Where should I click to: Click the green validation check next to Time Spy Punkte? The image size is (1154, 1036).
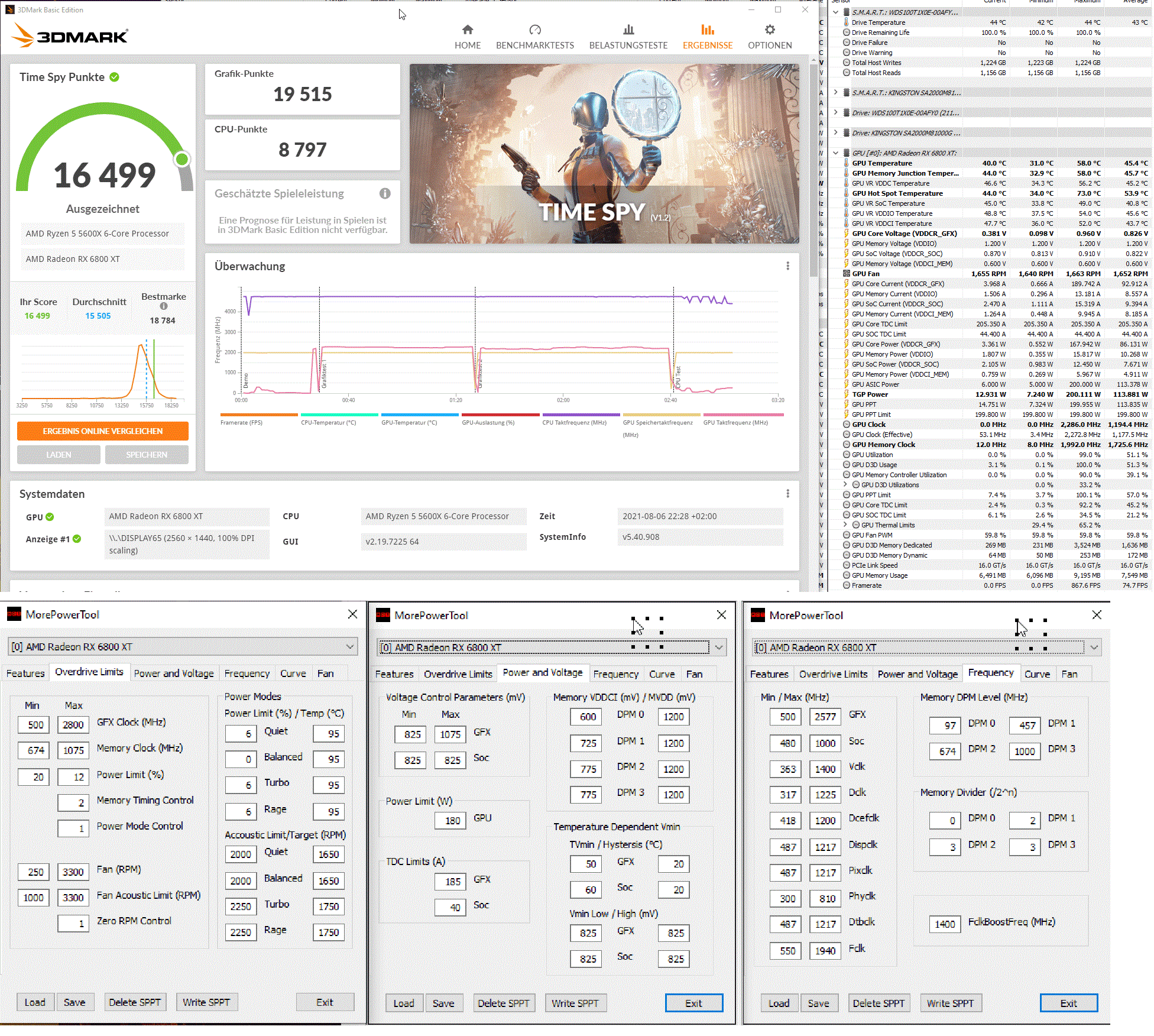pyautogui.click(x=115, y=77)
